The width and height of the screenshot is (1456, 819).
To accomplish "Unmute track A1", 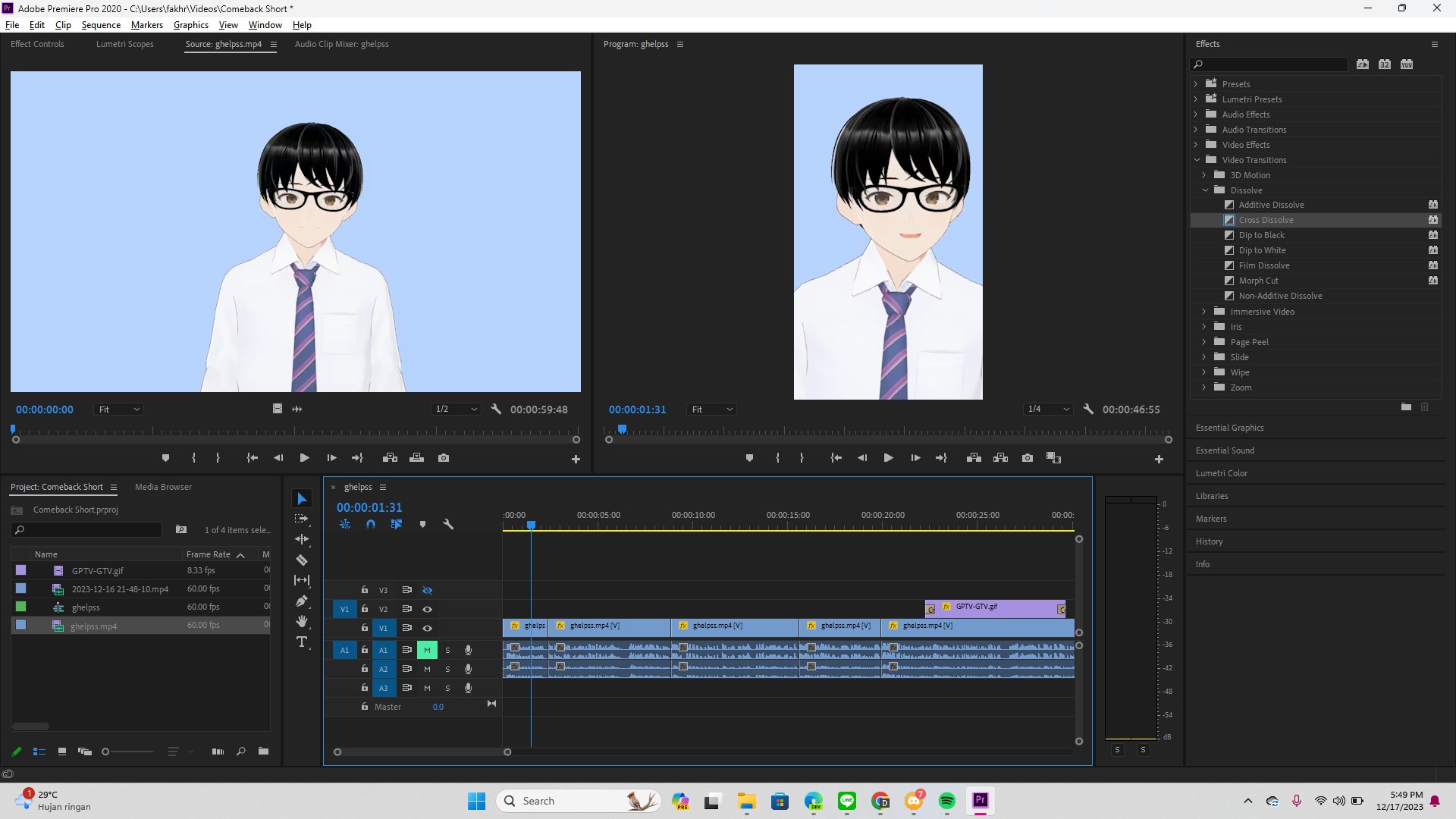I will coord(427,650).
